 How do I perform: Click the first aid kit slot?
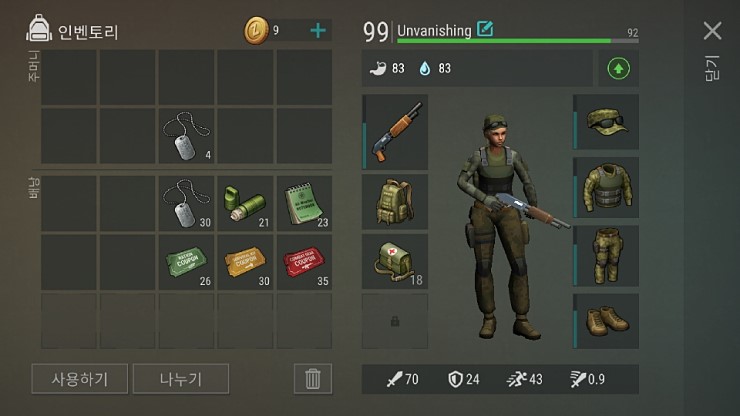coord(395,262)
